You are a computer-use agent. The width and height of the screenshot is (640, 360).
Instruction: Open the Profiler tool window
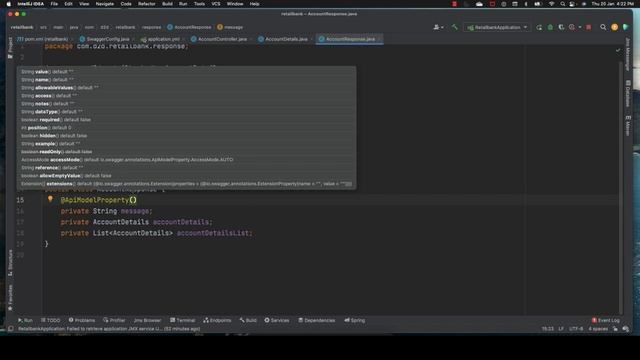pyautogui.click(x=114, y=320)
